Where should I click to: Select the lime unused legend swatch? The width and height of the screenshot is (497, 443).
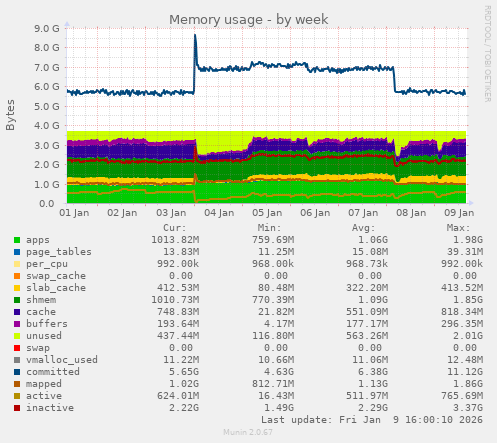(x=17, y=336)
